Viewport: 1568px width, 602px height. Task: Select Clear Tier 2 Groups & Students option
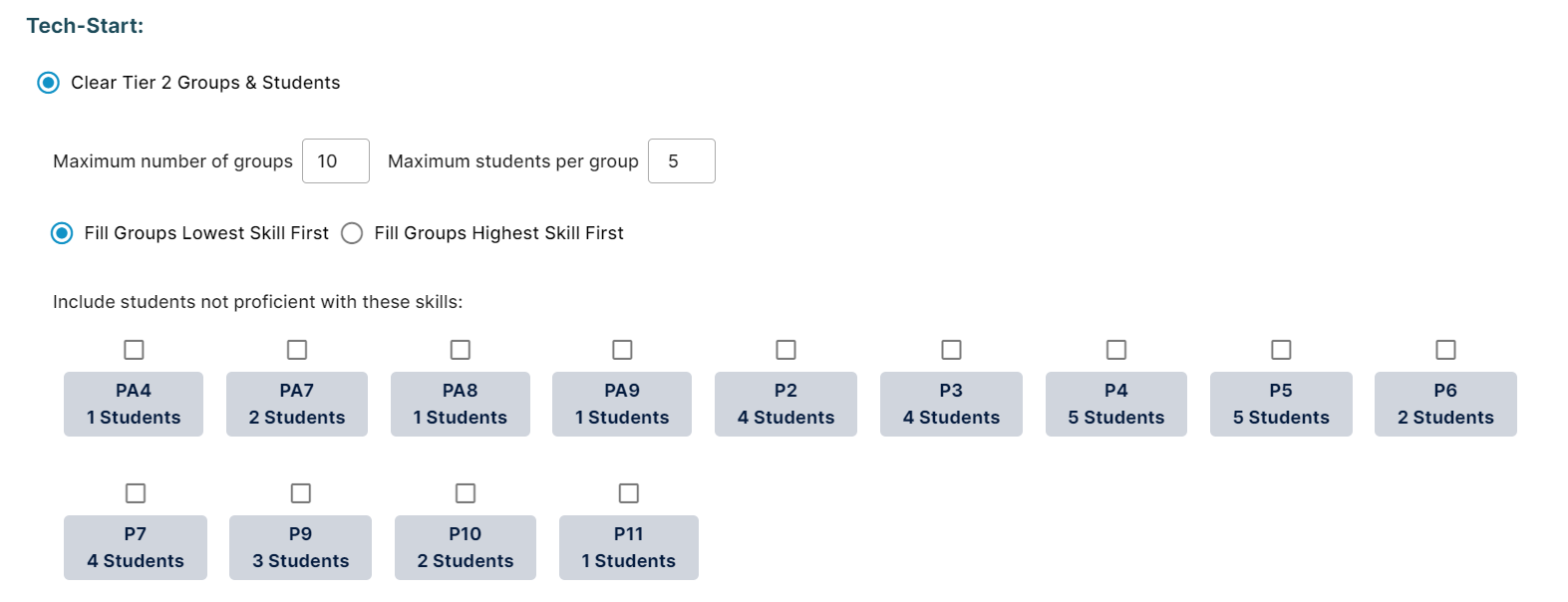pos(48,83)
